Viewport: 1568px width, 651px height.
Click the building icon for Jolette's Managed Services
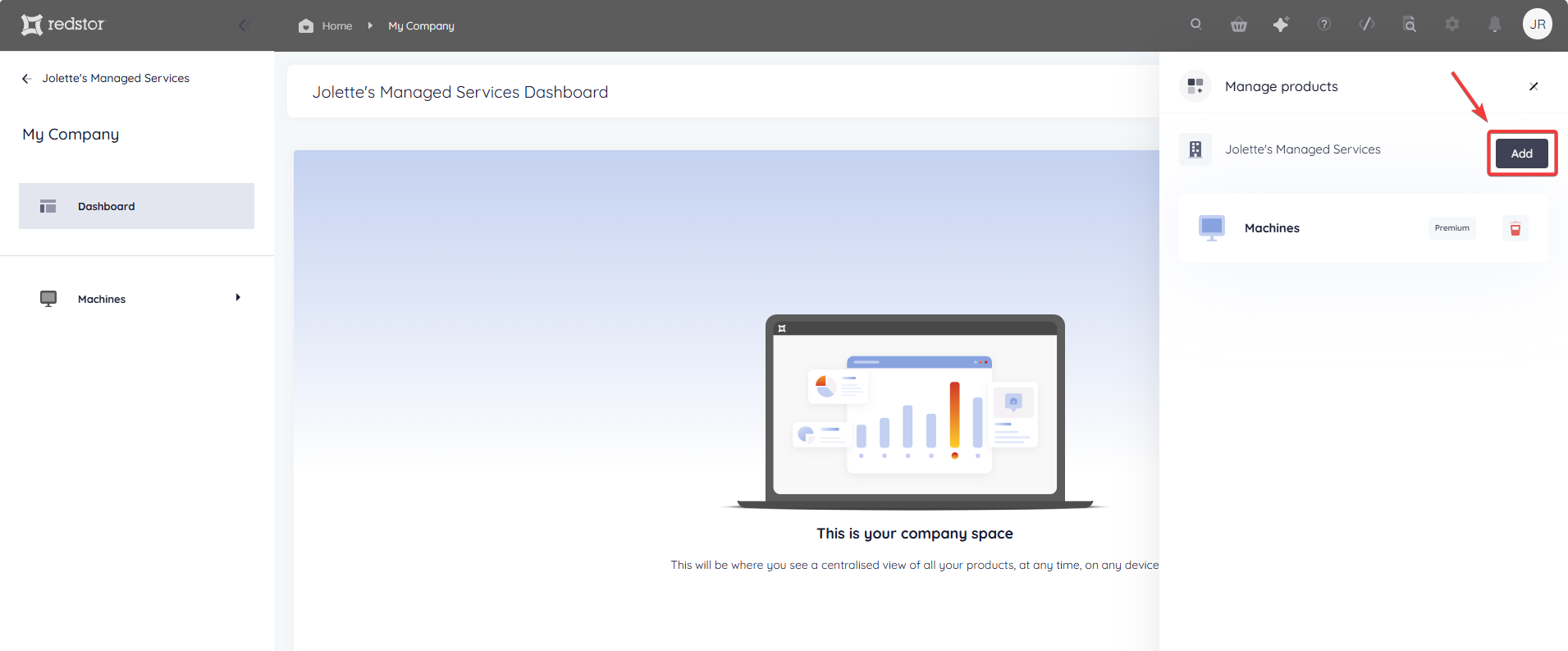[x=1195, y=149]
